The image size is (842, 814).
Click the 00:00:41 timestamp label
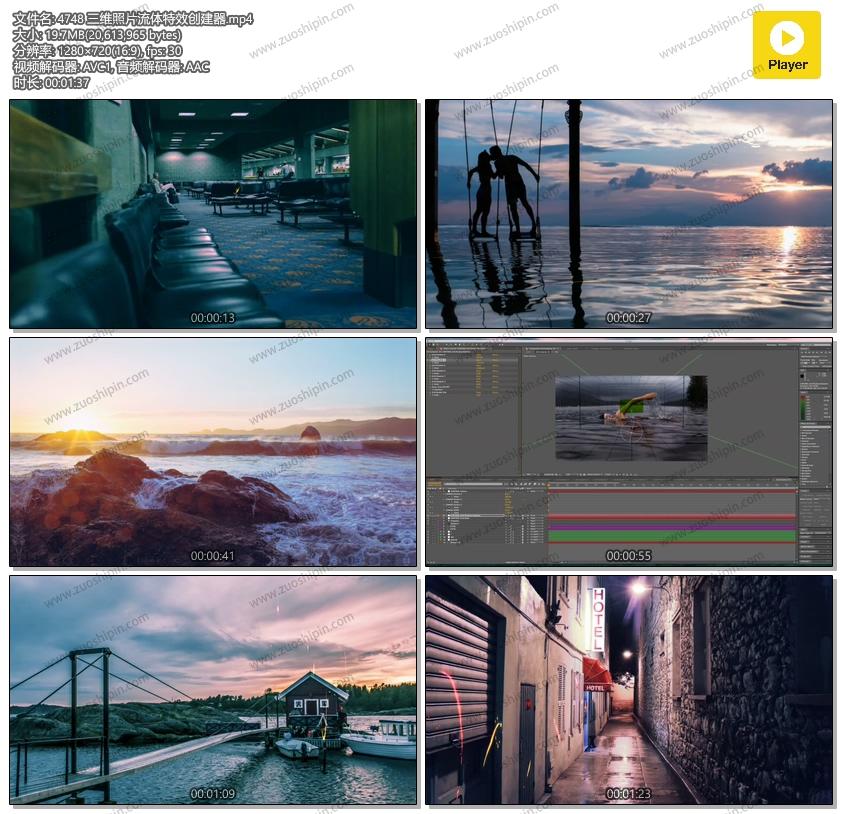tap(213, 556)
